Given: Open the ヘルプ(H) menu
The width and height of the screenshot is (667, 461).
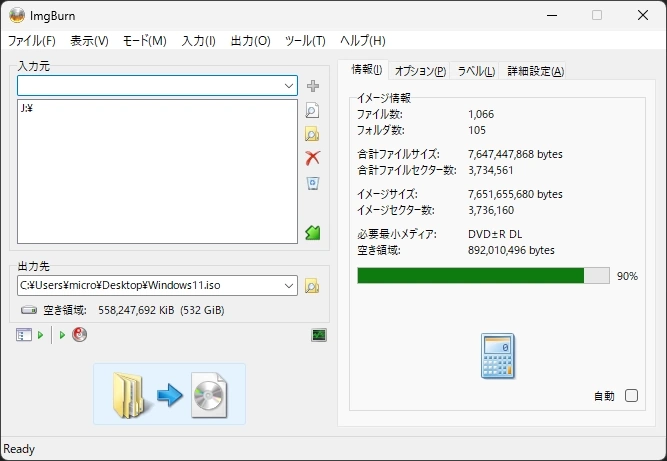Looking at the screenshot, I should (x=363, y=41).
